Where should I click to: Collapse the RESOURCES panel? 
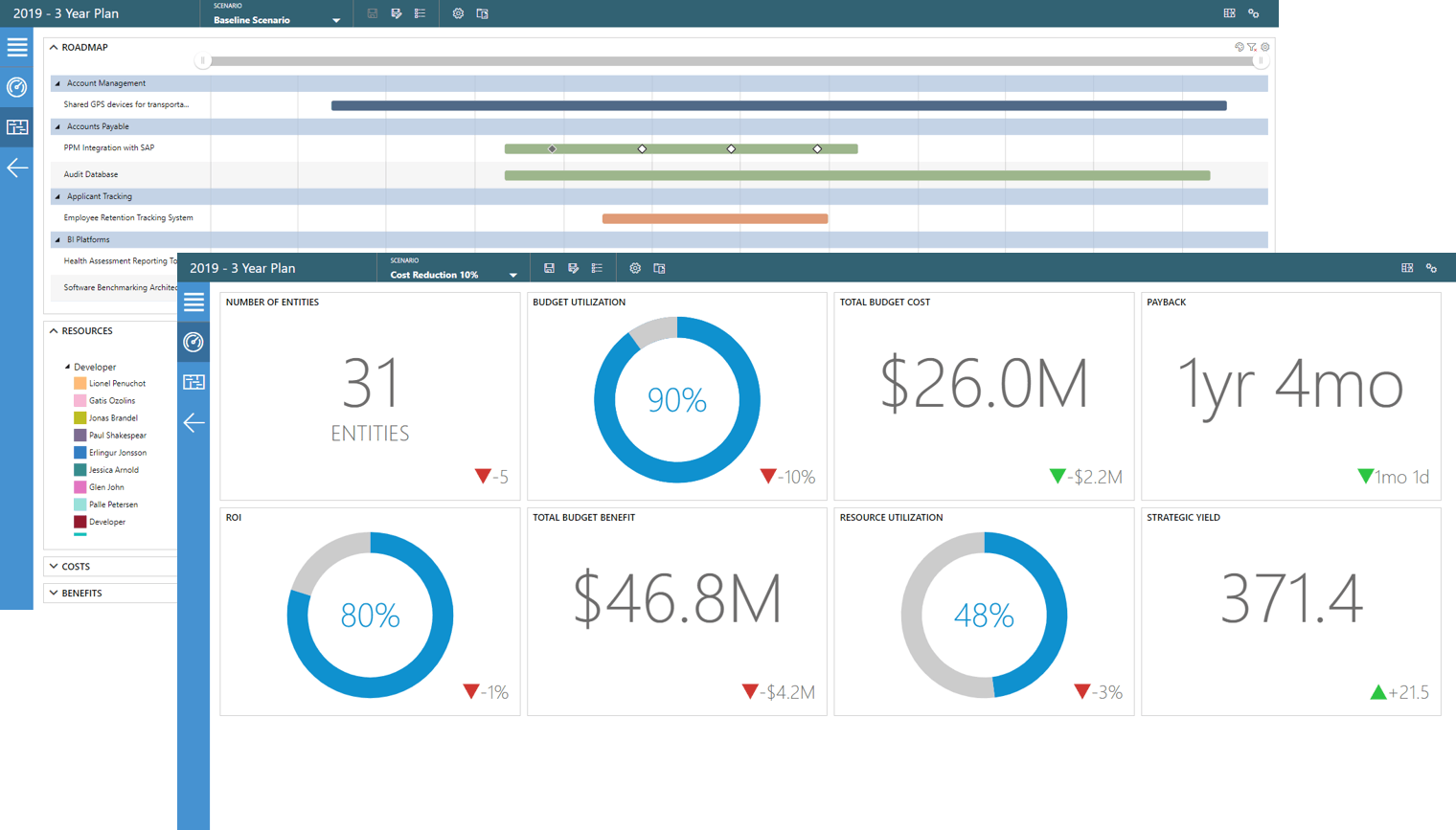[x=54, y=331]
